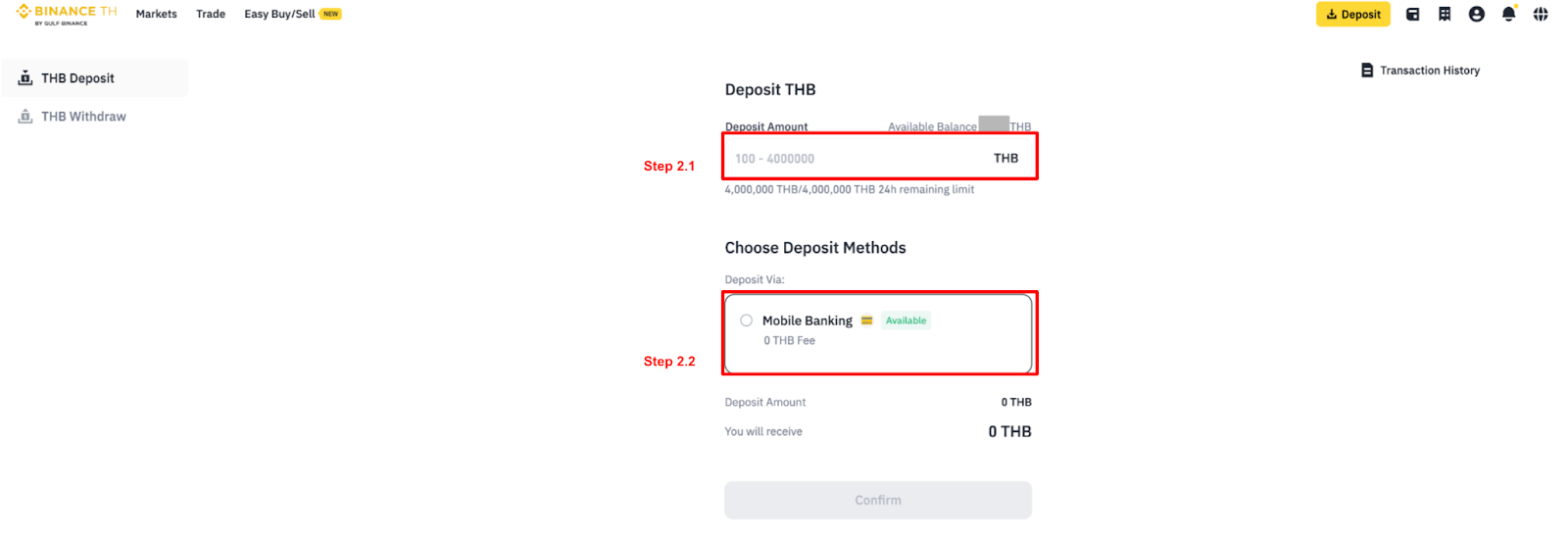Open the language globe icon
Viewport: 1568px width, 541px height.
pos(1541,14)
